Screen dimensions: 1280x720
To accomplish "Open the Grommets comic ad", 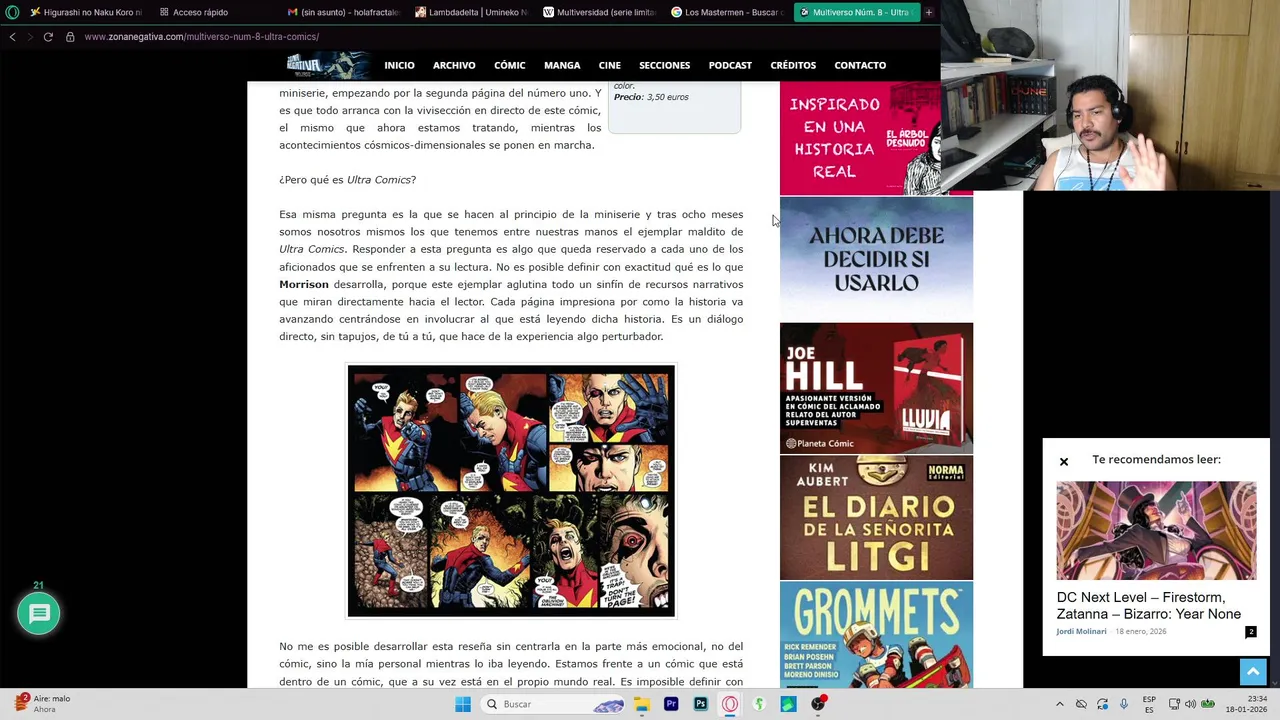I will (876, 635).
